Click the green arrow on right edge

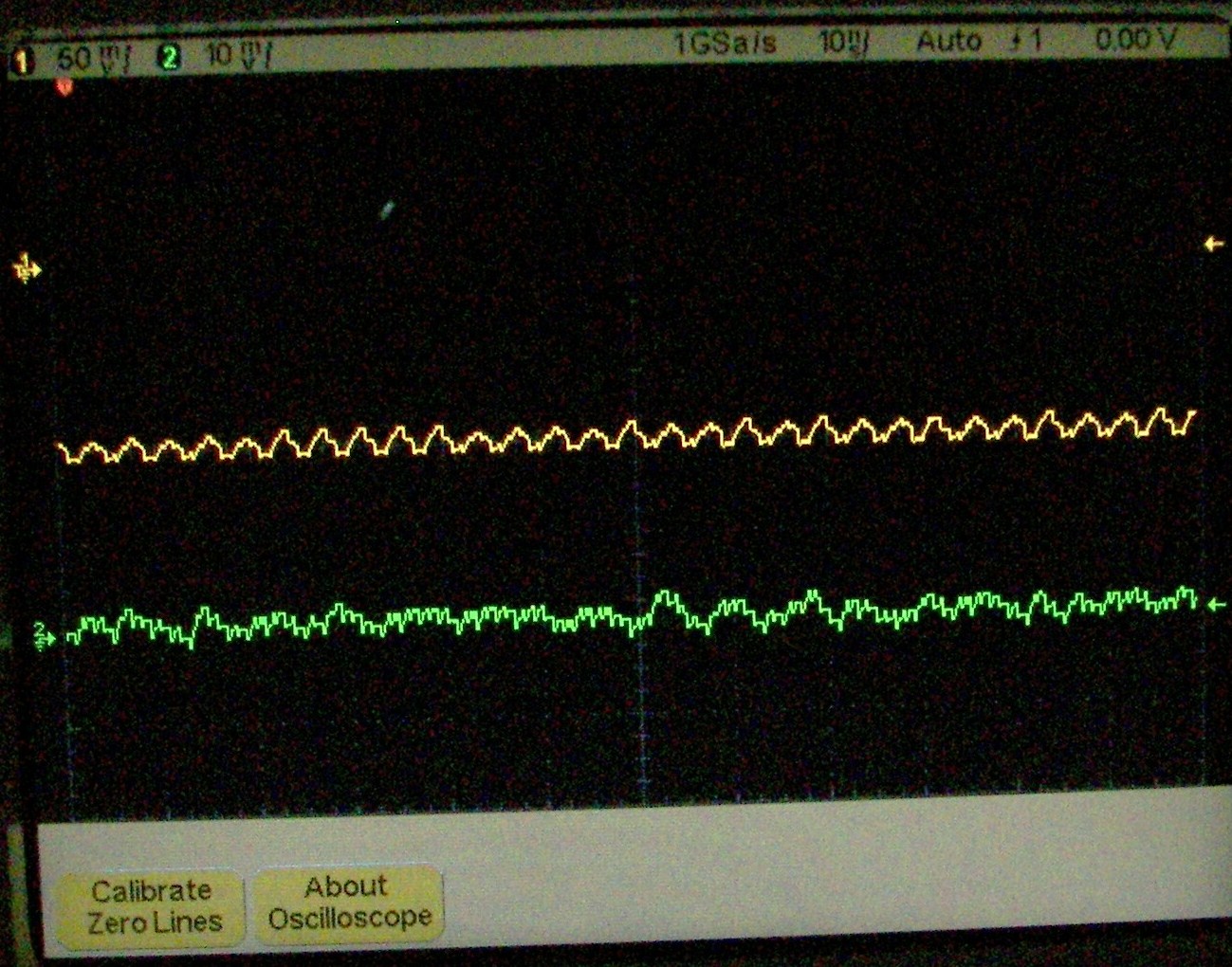(1218, 604)
